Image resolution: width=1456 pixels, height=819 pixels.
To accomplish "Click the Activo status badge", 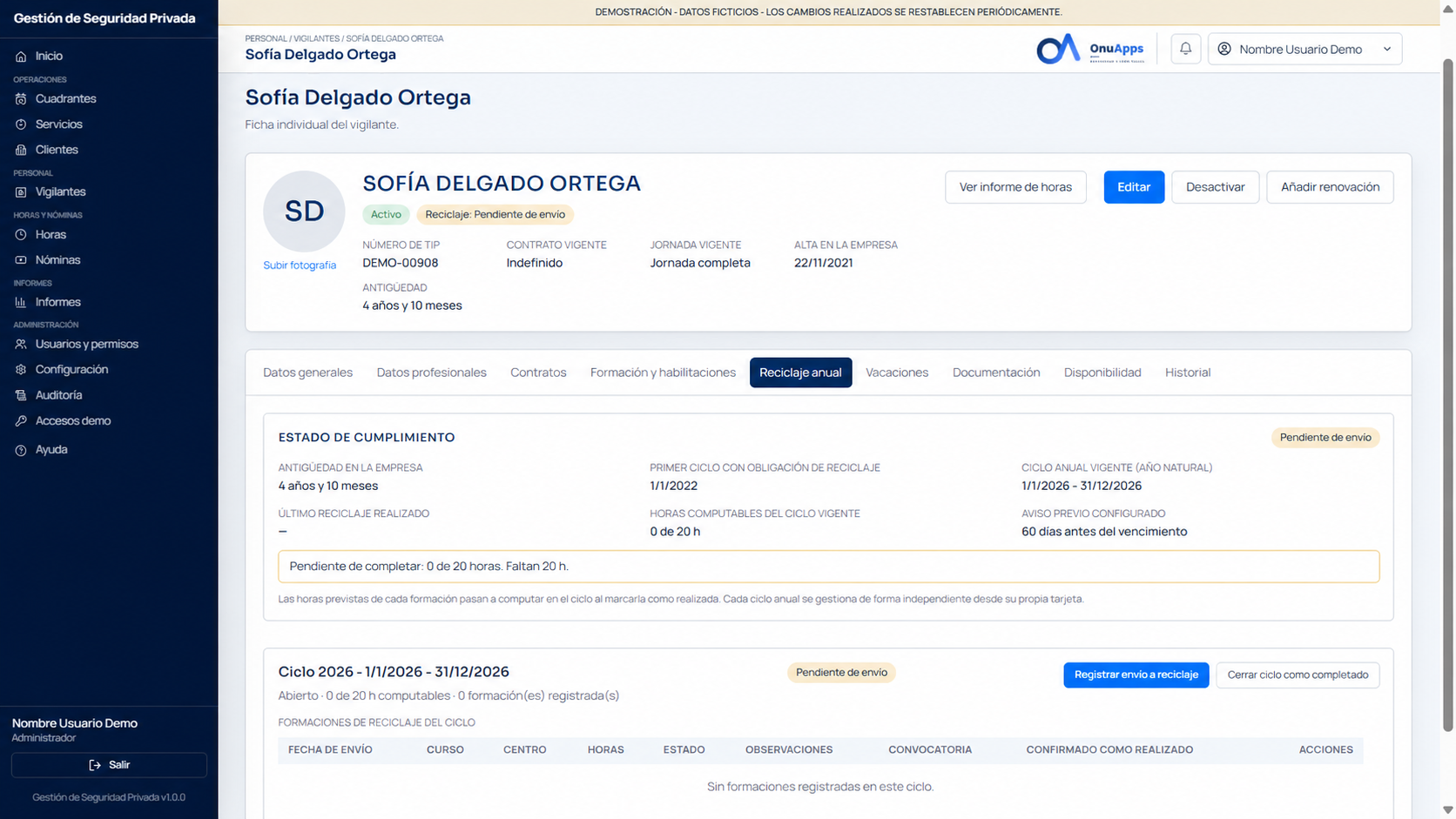I will [x=386, y=214].
